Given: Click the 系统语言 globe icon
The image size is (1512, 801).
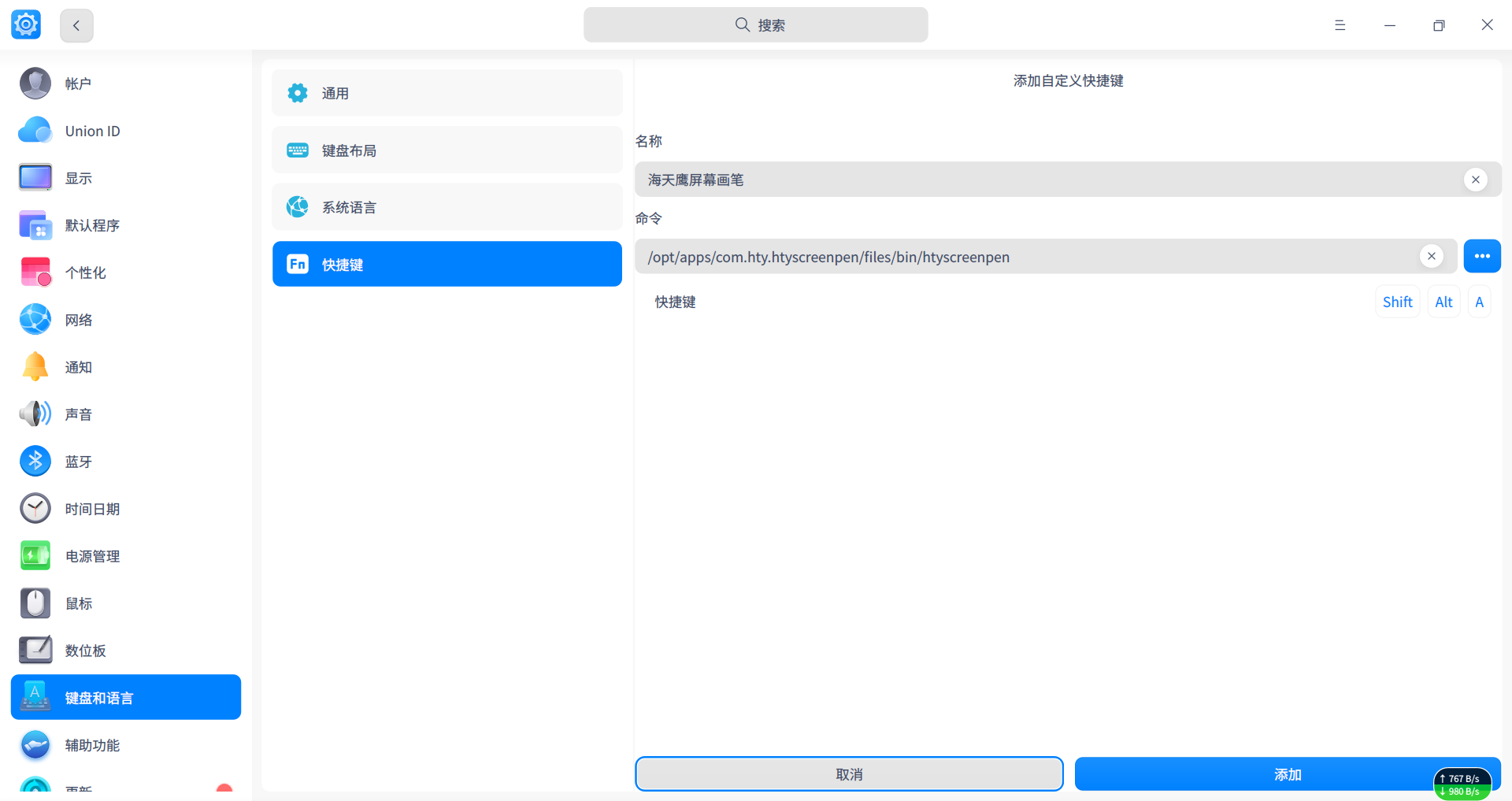Looking at the screenshot, I should 298,207.
